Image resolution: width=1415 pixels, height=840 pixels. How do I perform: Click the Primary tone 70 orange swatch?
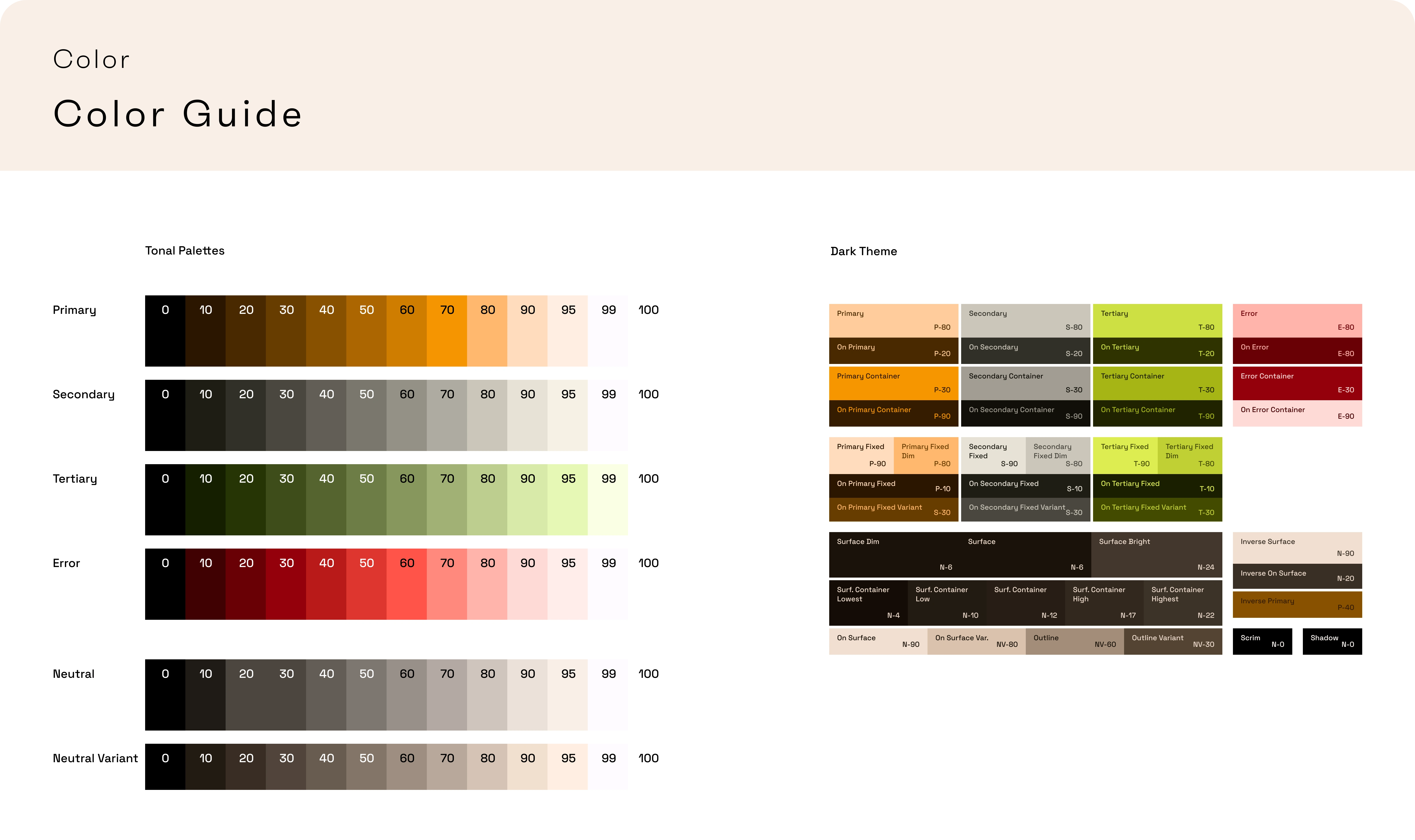(447, 331)
